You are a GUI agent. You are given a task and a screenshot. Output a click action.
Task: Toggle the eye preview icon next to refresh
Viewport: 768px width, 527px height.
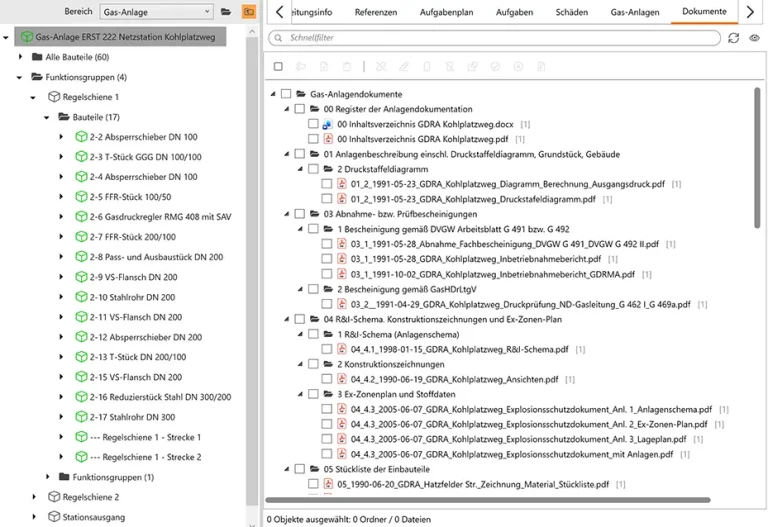pyautogui.click(x=755, y=38)
